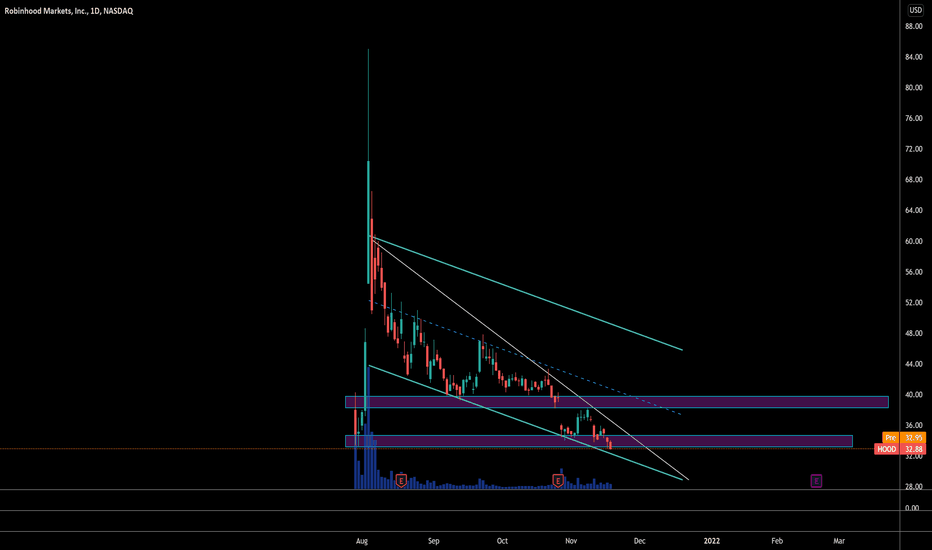932x550 pixels.
Task: Click the USD currency label
Action: tap(915, 10)
